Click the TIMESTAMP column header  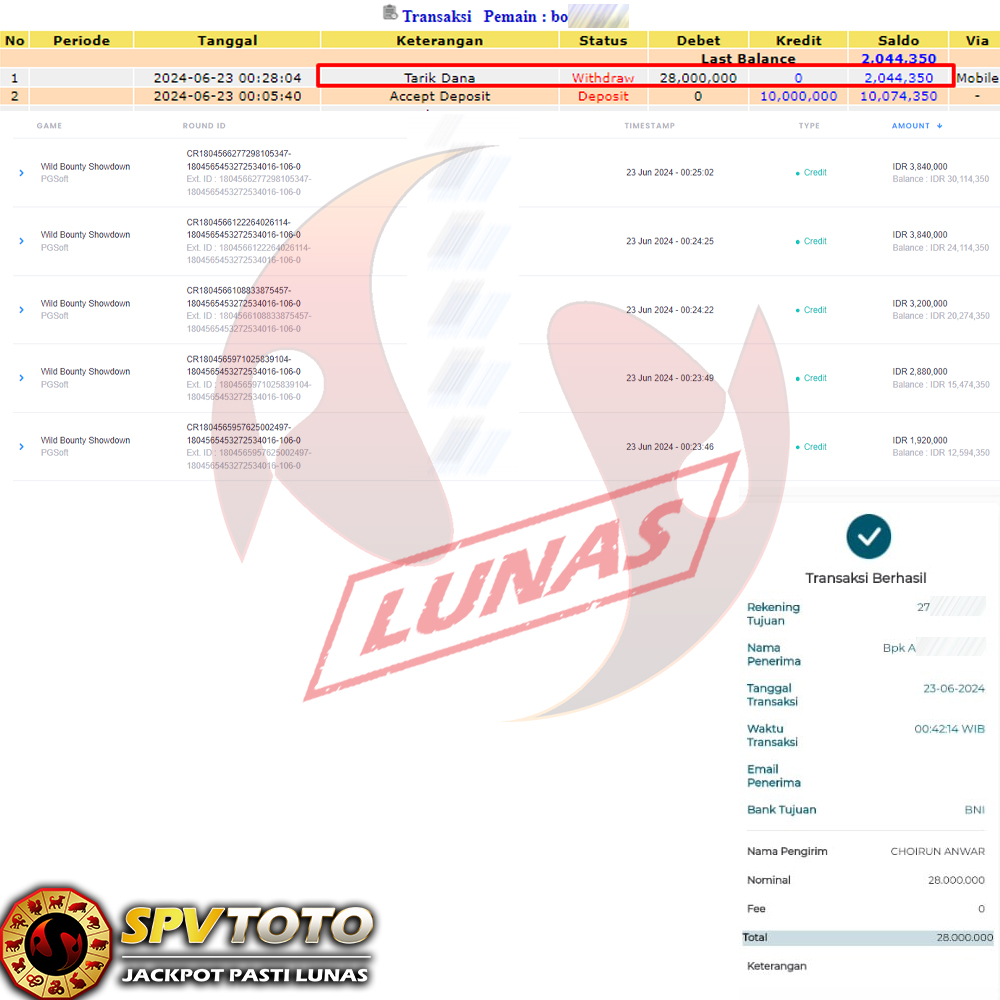point(649,126)
